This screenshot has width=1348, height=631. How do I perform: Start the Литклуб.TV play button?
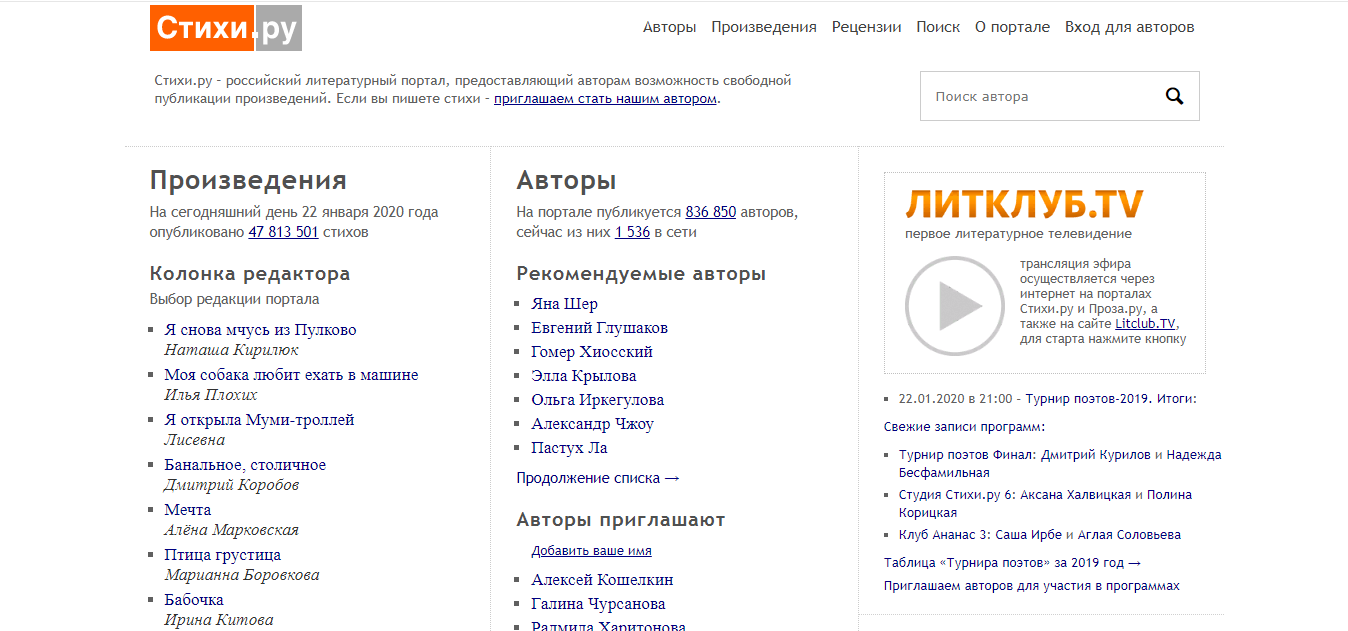click(955, 306)
